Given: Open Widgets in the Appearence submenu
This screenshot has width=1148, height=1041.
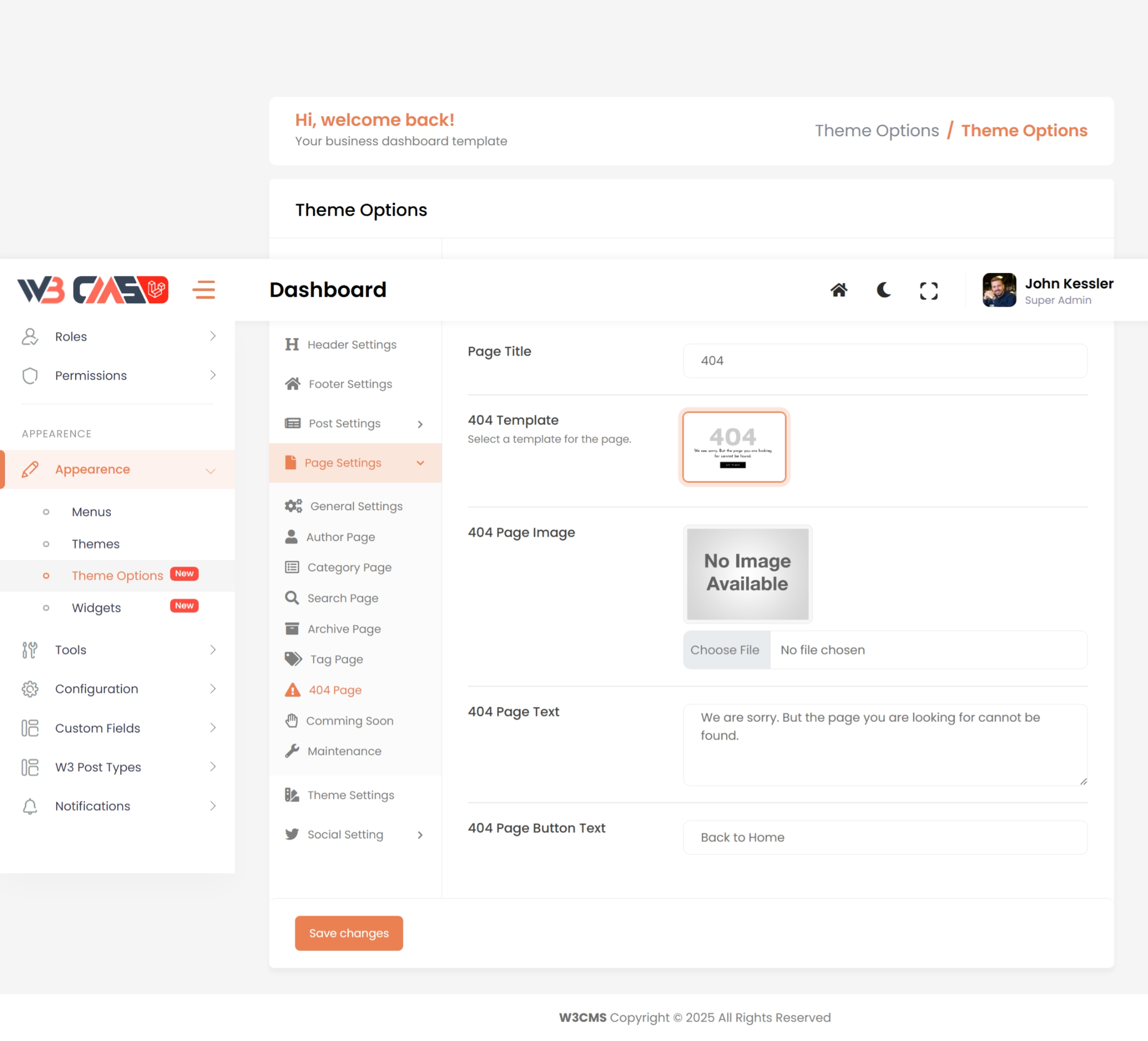Looking at the screenshot, I should (96, 607).
